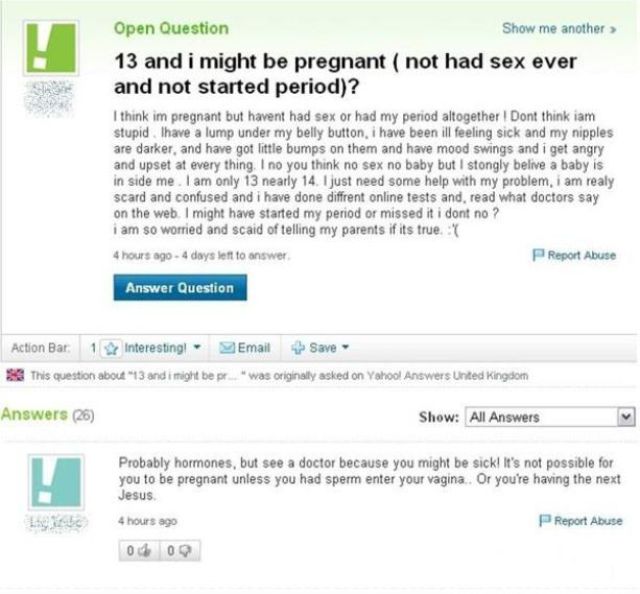Expand the Save dropdown arrow

[344, 347]
